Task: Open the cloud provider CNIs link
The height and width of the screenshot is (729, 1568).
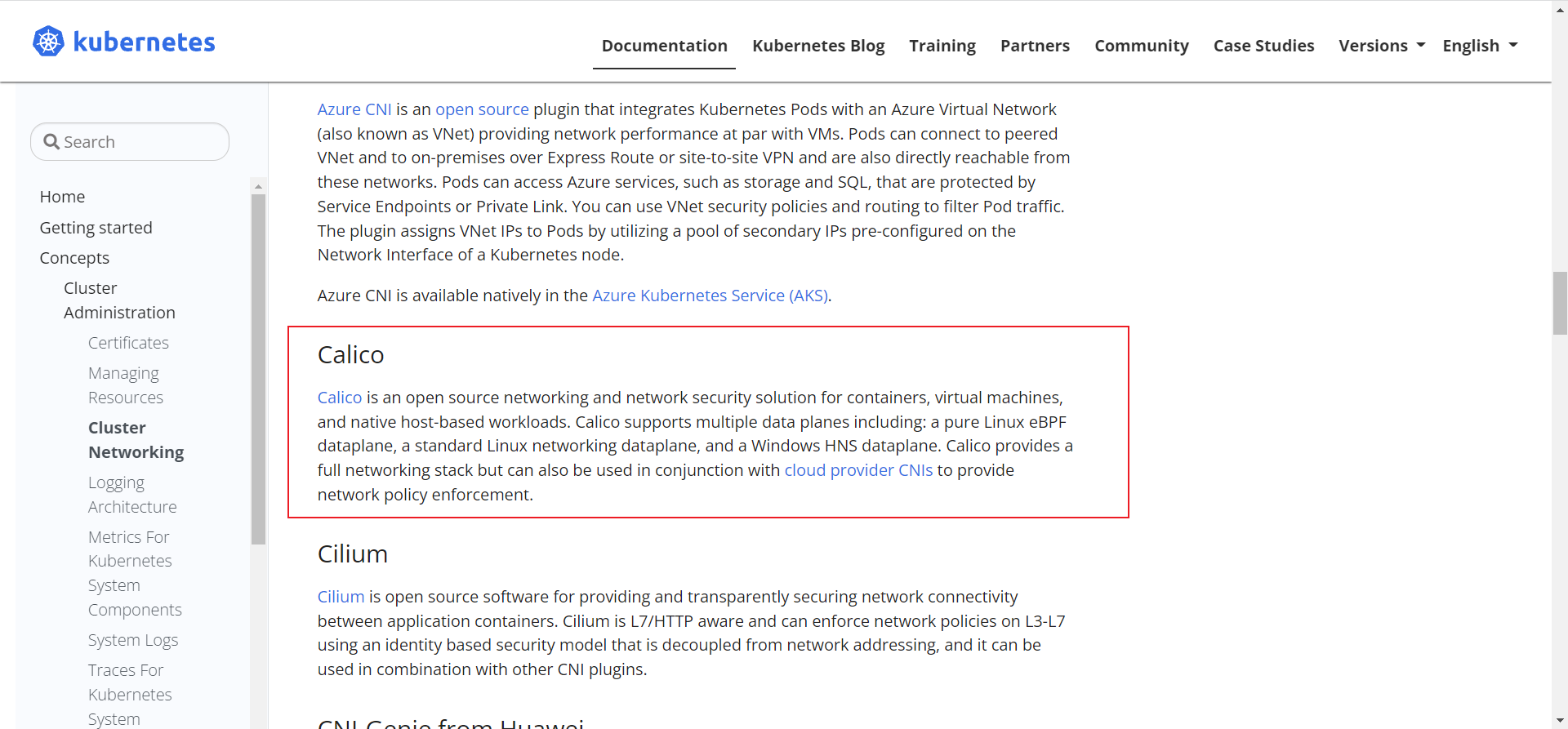Action: click(x=858, y=470)
